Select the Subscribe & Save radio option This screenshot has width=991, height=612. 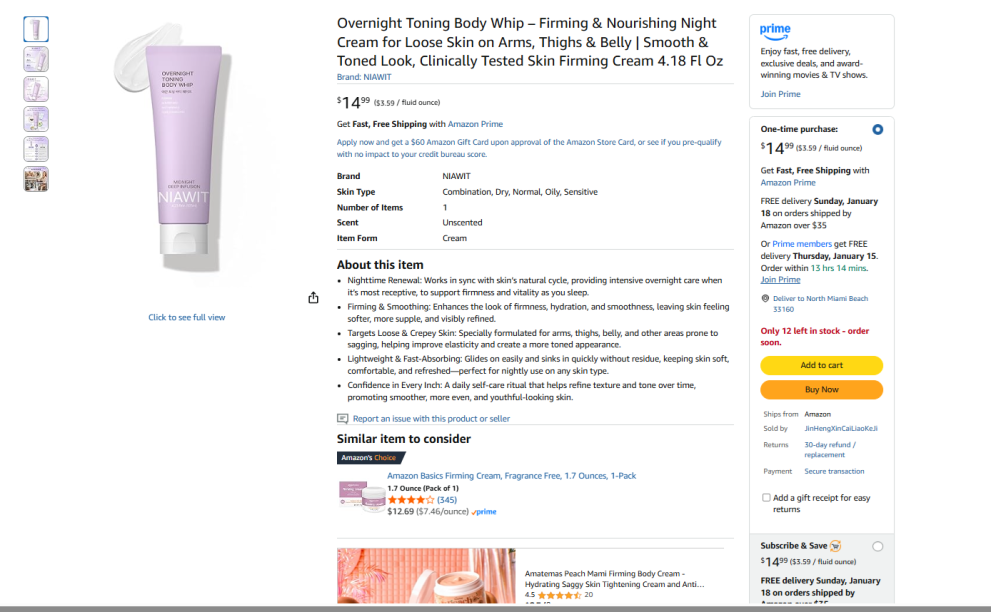click(x=878, y=546)
